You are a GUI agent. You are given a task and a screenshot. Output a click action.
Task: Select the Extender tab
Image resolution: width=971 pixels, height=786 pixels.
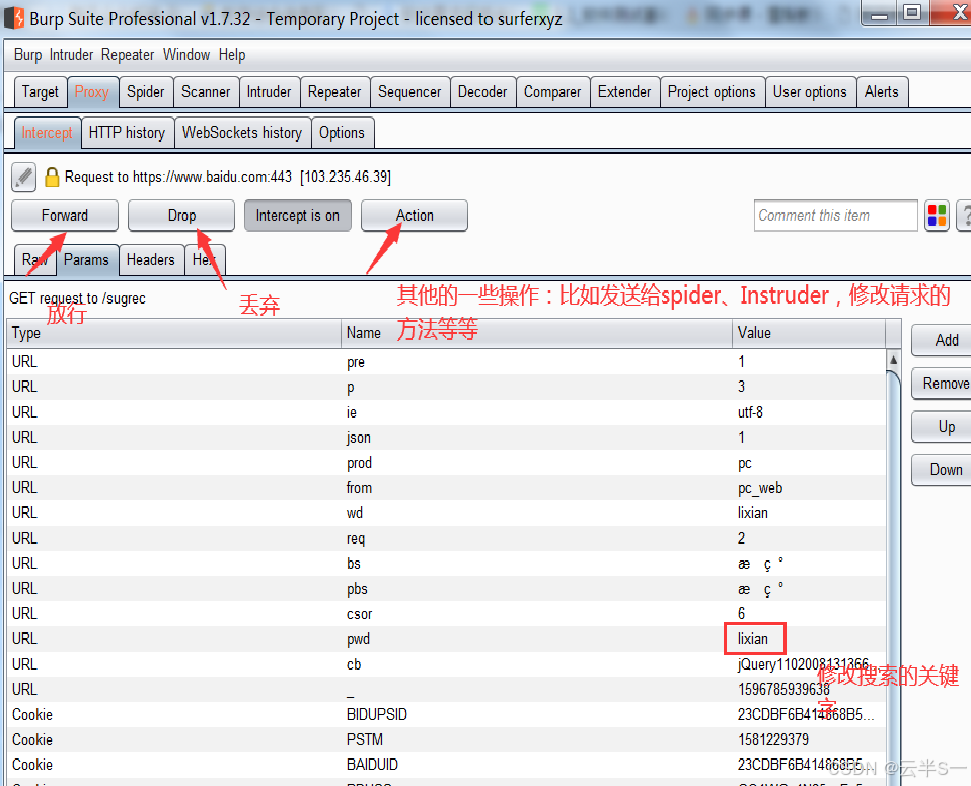tap(624, 92)
